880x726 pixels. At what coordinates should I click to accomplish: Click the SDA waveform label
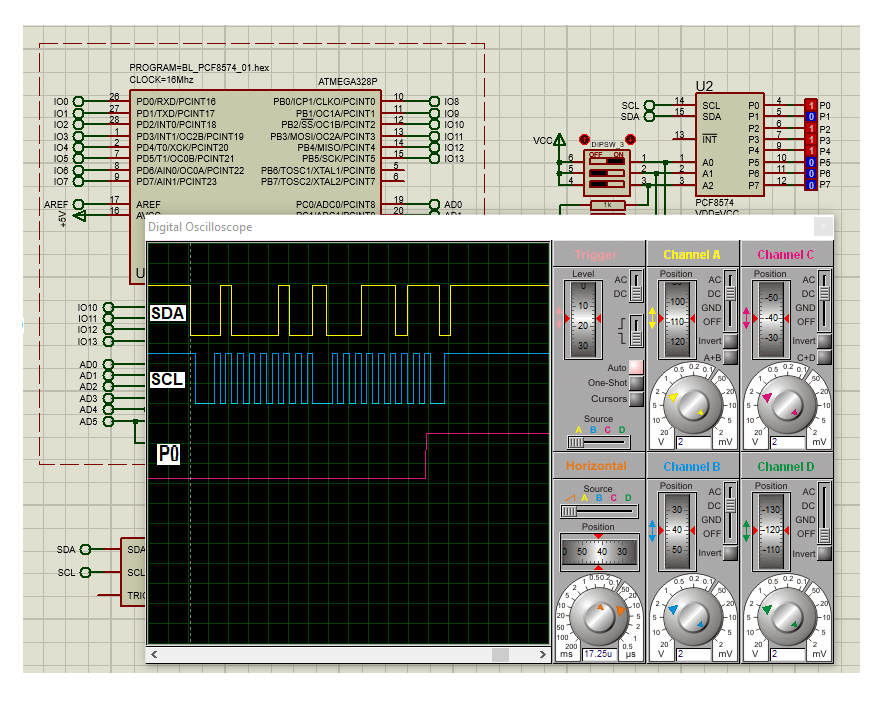click(x=168, y=313)
